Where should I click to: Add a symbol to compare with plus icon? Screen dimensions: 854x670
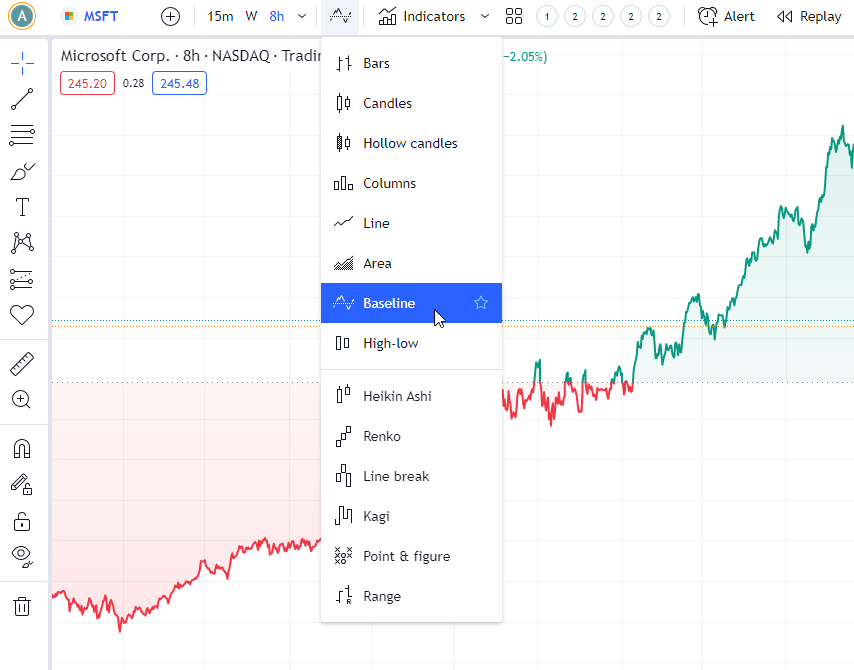170,16
